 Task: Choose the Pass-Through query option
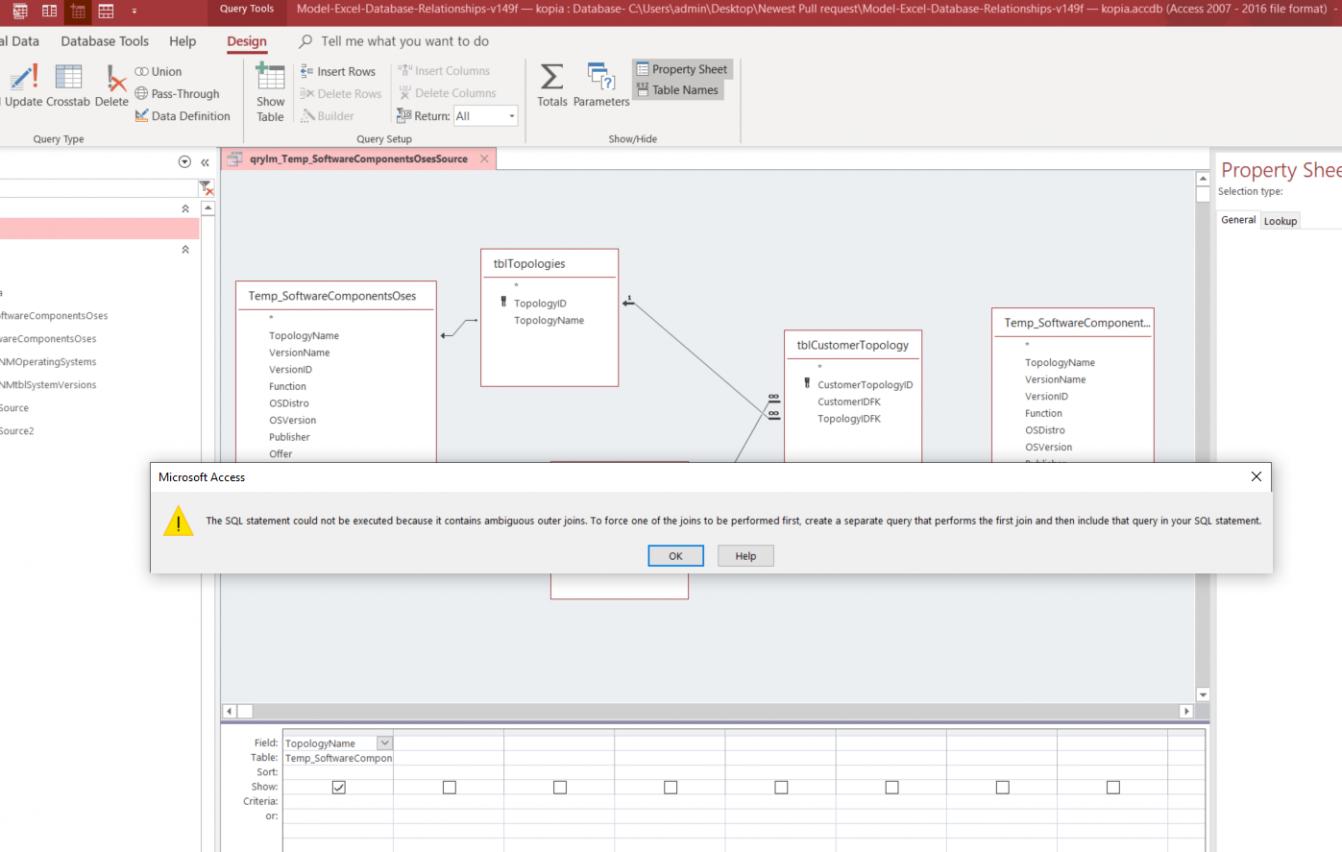(176, 94)
